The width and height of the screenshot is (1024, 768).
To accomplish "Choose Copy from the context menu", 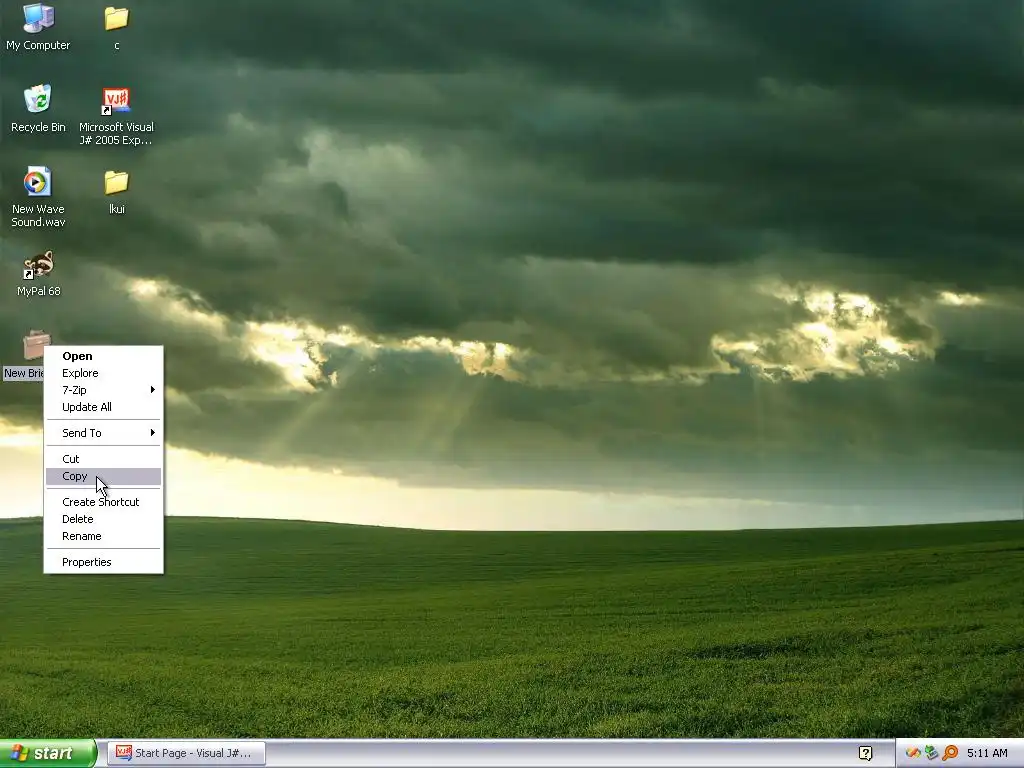I will [103, 476].
